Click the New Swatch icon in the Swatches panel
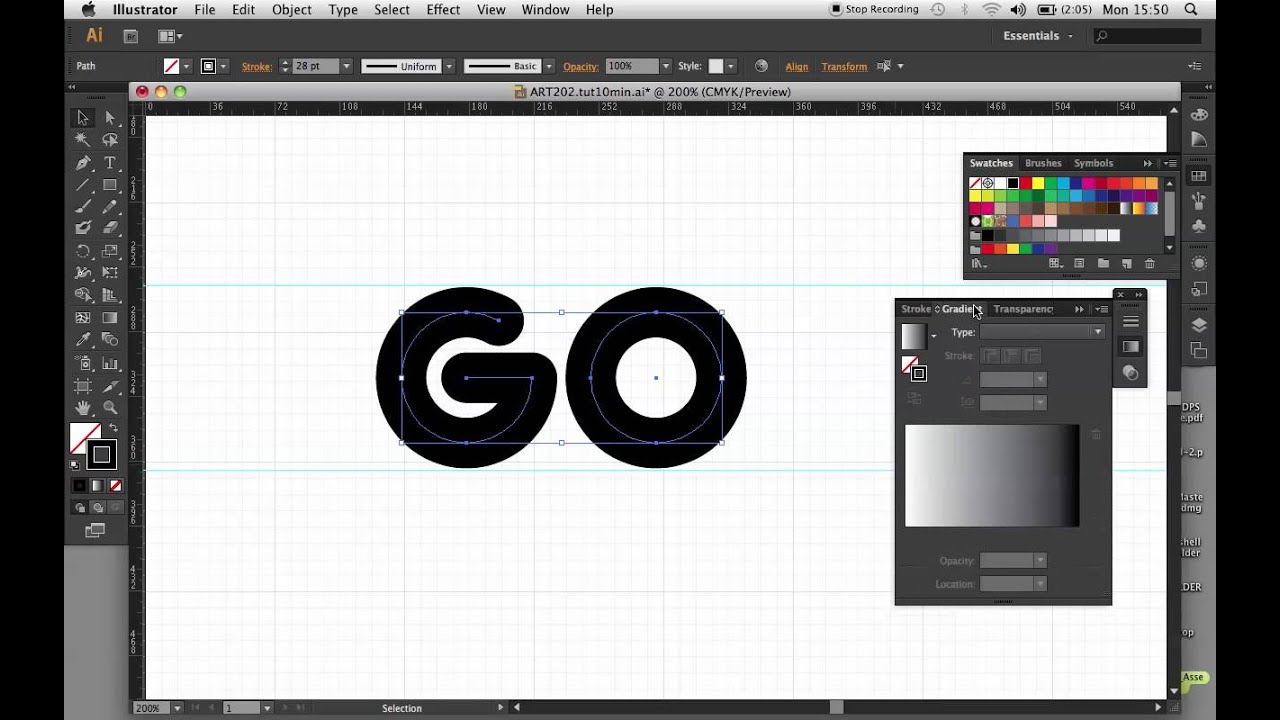 click(x=1127, y=264)
